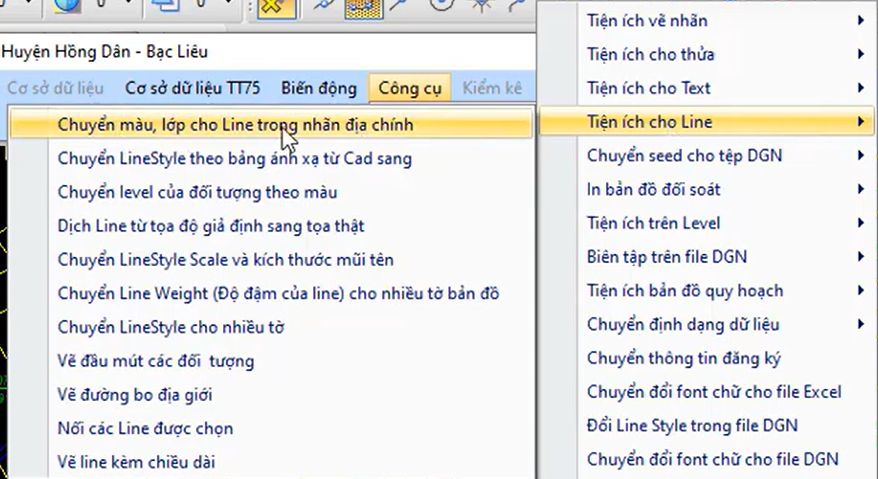Image resolution: width=878 pixels, height=479 pixels.
Task: Click the Huyện Hồng Dân - Bạc Liêu title text
Action: coord(105,52)
